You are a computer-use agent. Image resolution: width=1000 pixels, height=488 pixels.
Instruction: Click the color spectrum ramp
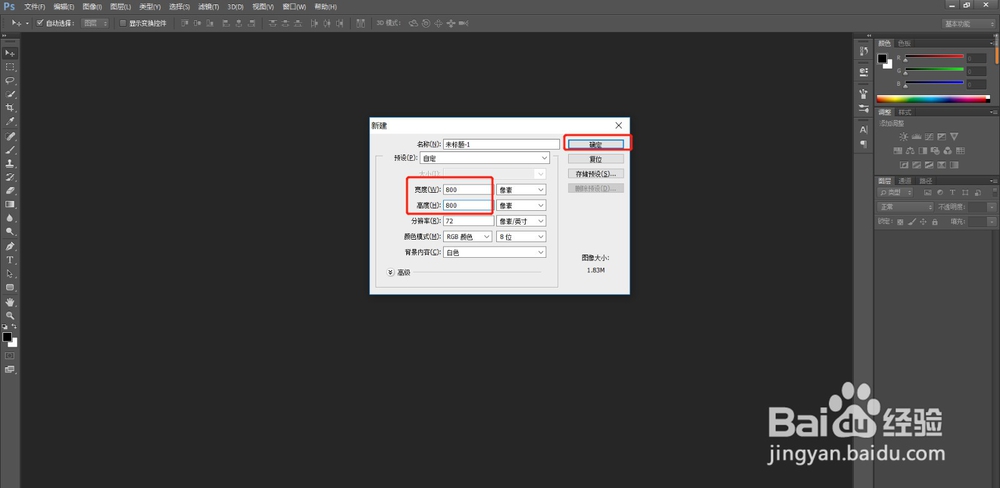tap(933, 99)
